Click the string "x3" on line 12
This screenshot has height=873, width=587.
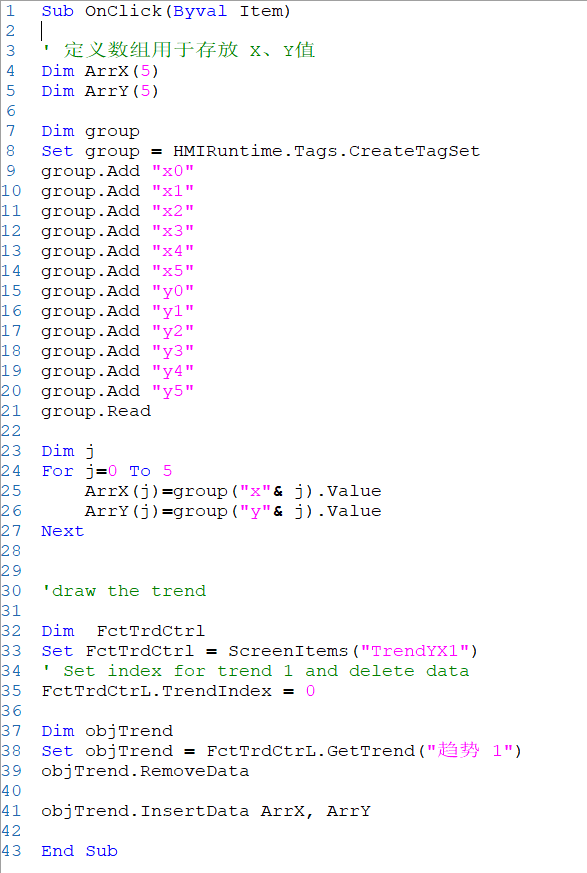click(173, 231)
